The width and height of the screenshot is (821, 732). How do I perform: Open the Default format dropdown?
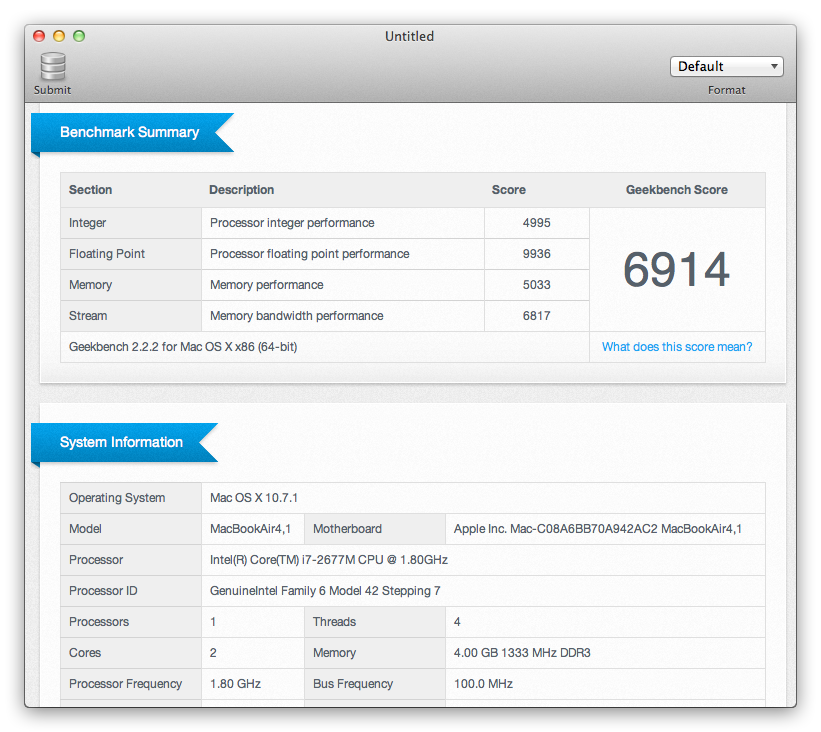(x=726, y=67)
